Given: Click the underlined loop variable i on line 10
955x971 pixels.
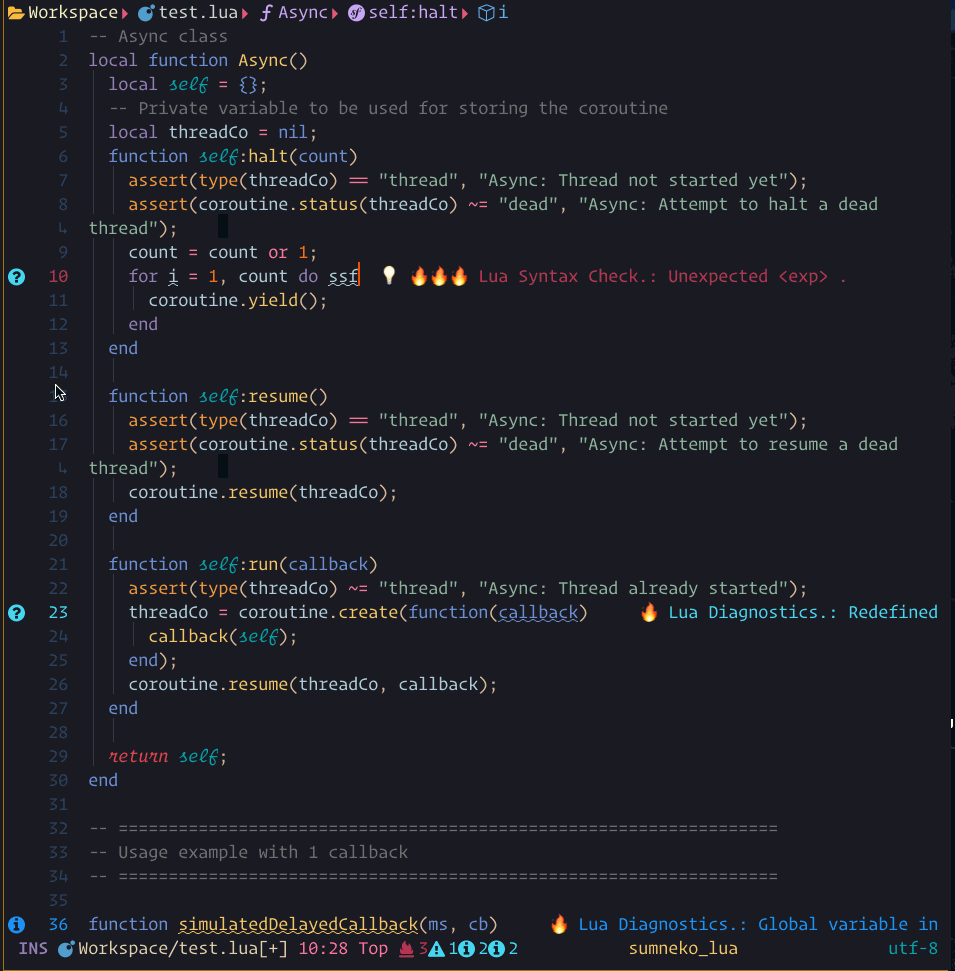Looking at the screenshot, I should pyautogui.click(x=173, y=277).
